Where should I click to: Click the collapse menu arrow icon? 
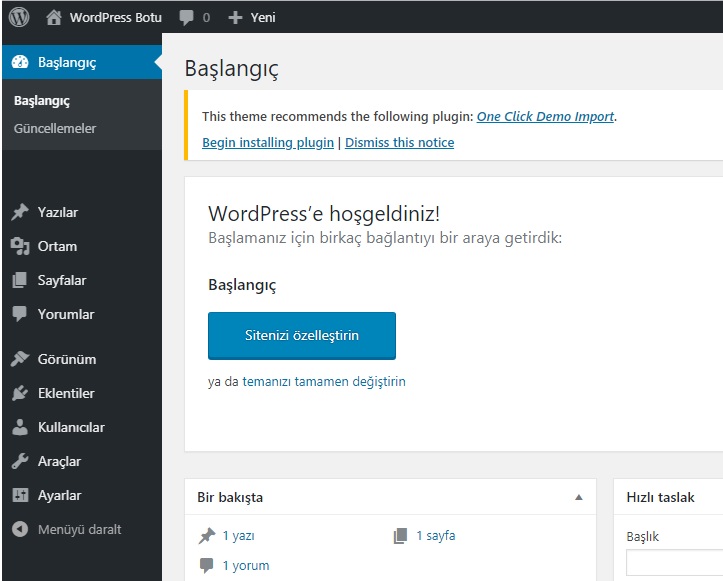click(20, 529)
